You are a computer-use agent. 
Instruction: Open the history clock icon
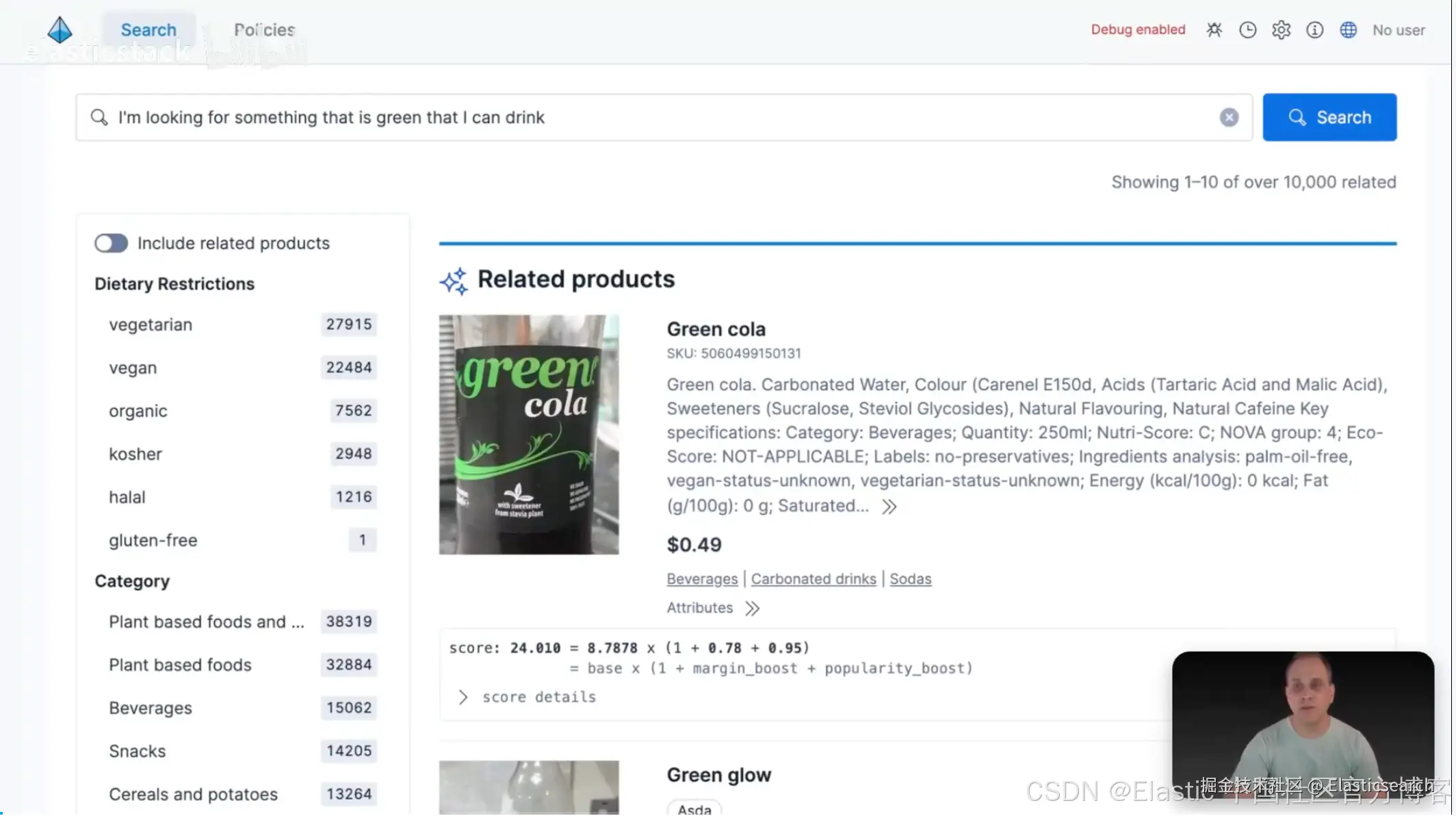point(1248,29)
